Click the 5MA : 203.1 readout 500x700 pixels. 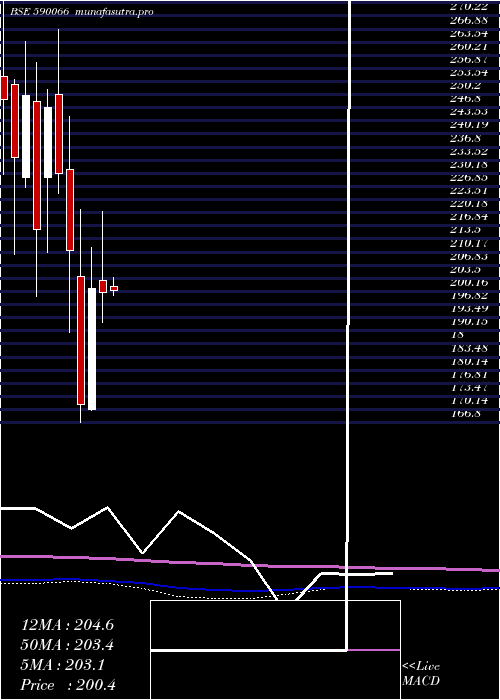(x=62, y=665)
